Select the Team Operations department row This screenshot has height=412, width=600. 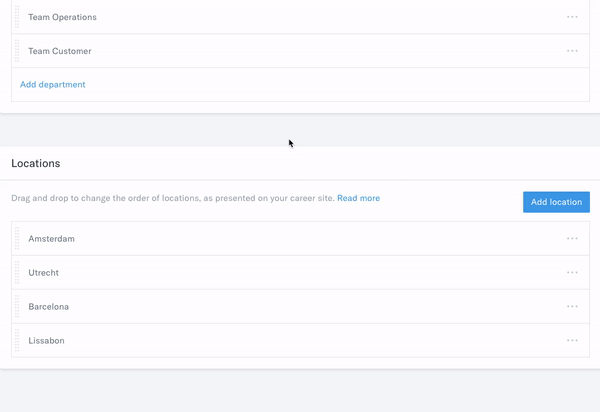[300, 17]
